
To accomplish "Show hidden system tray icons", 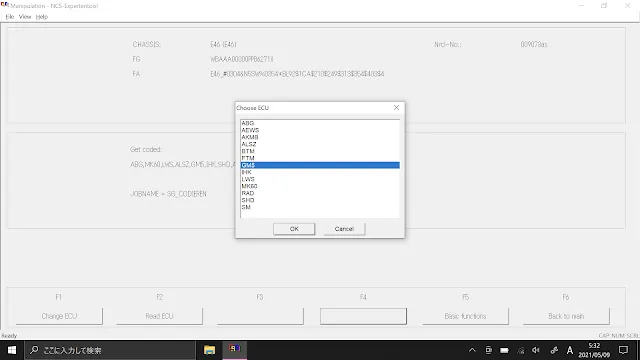I will pyautogui.click(x=472, y=350).
